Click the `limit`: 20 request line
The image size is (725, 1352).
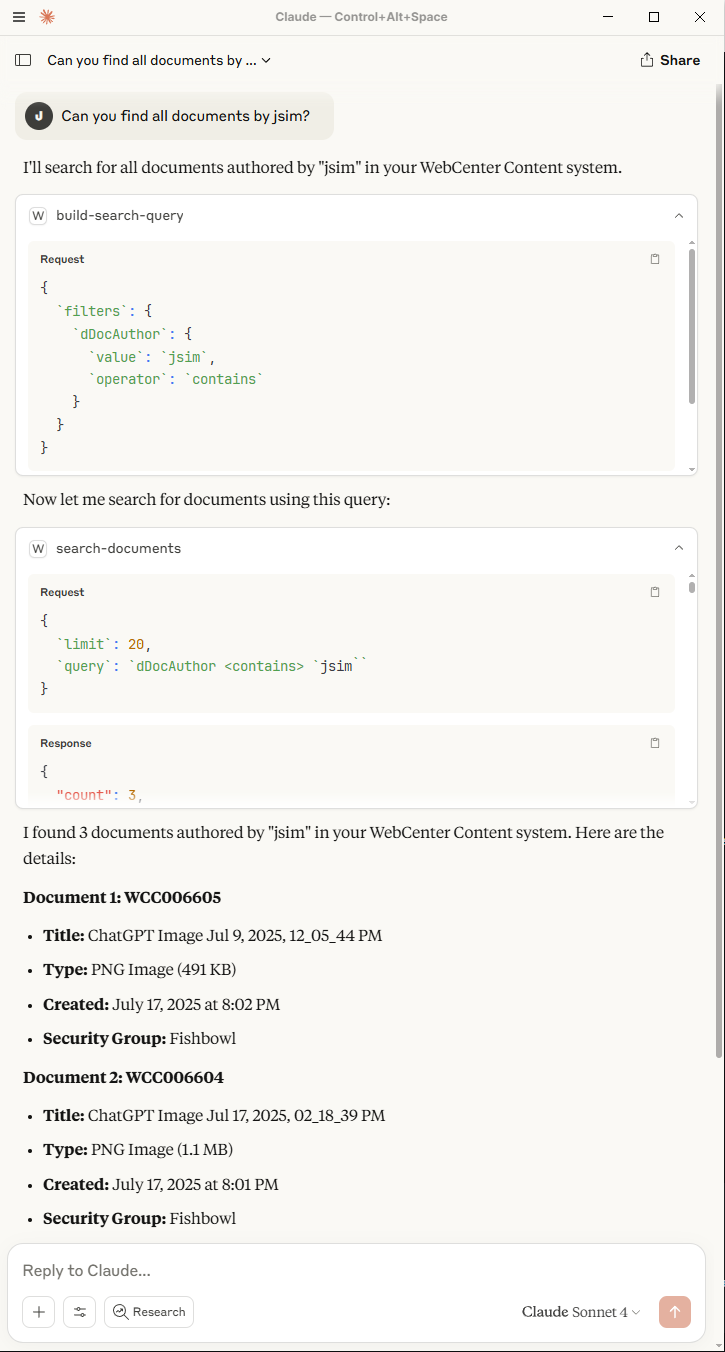(104, 643)
